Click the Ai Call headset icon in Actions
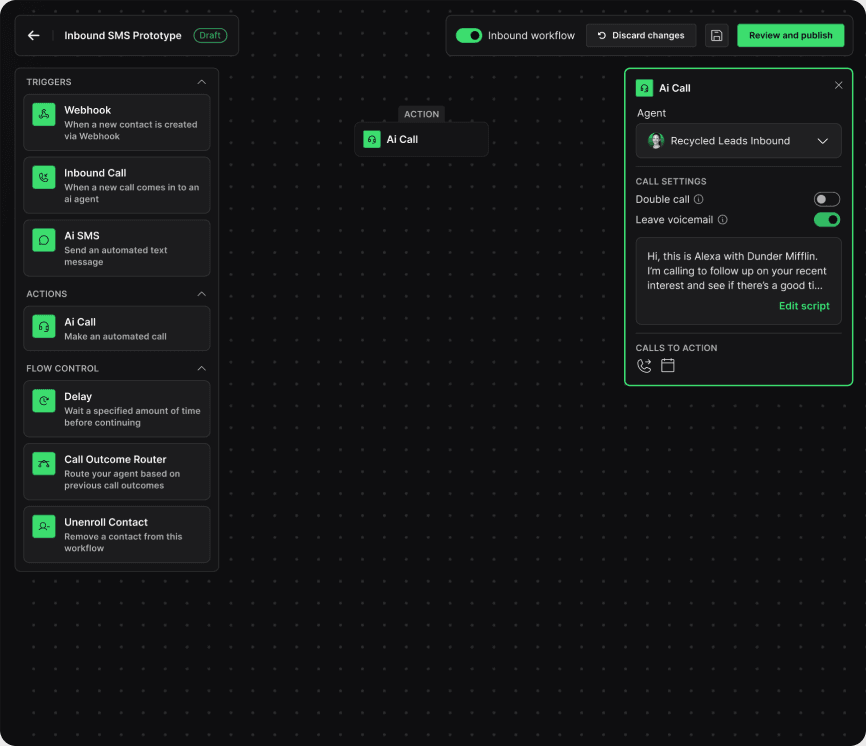This screenshot has width=866, height=746. pos(44,326)
